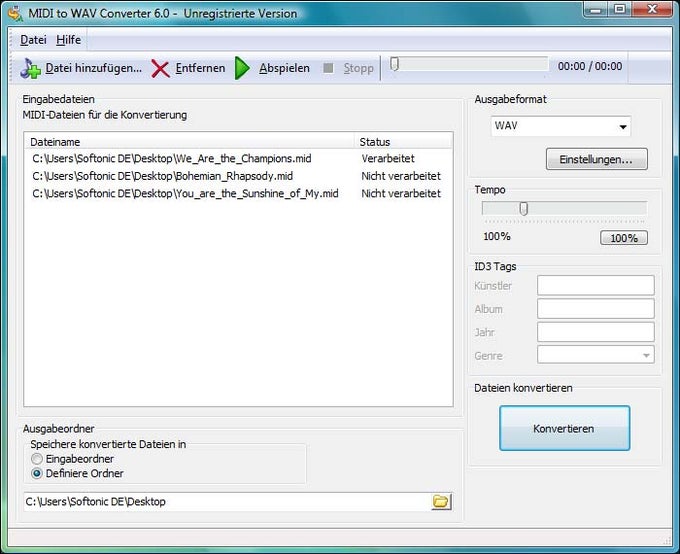Click Datei hinzufügen... label in toolbar
This screenshot has width=680, height=554.
(x=94, y=68)
